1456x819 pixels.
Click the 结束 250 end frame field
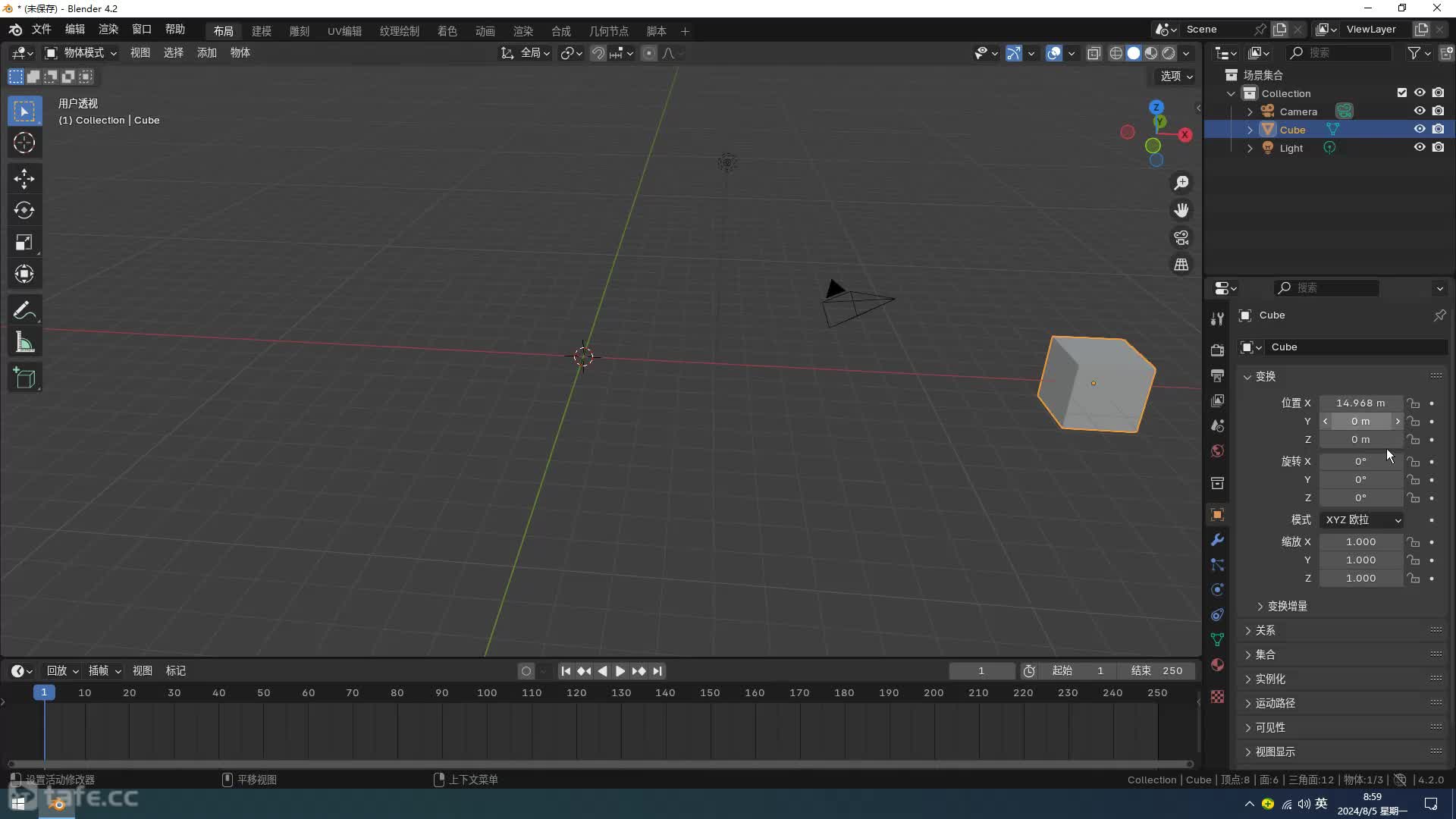click(x=1157, y=672)
